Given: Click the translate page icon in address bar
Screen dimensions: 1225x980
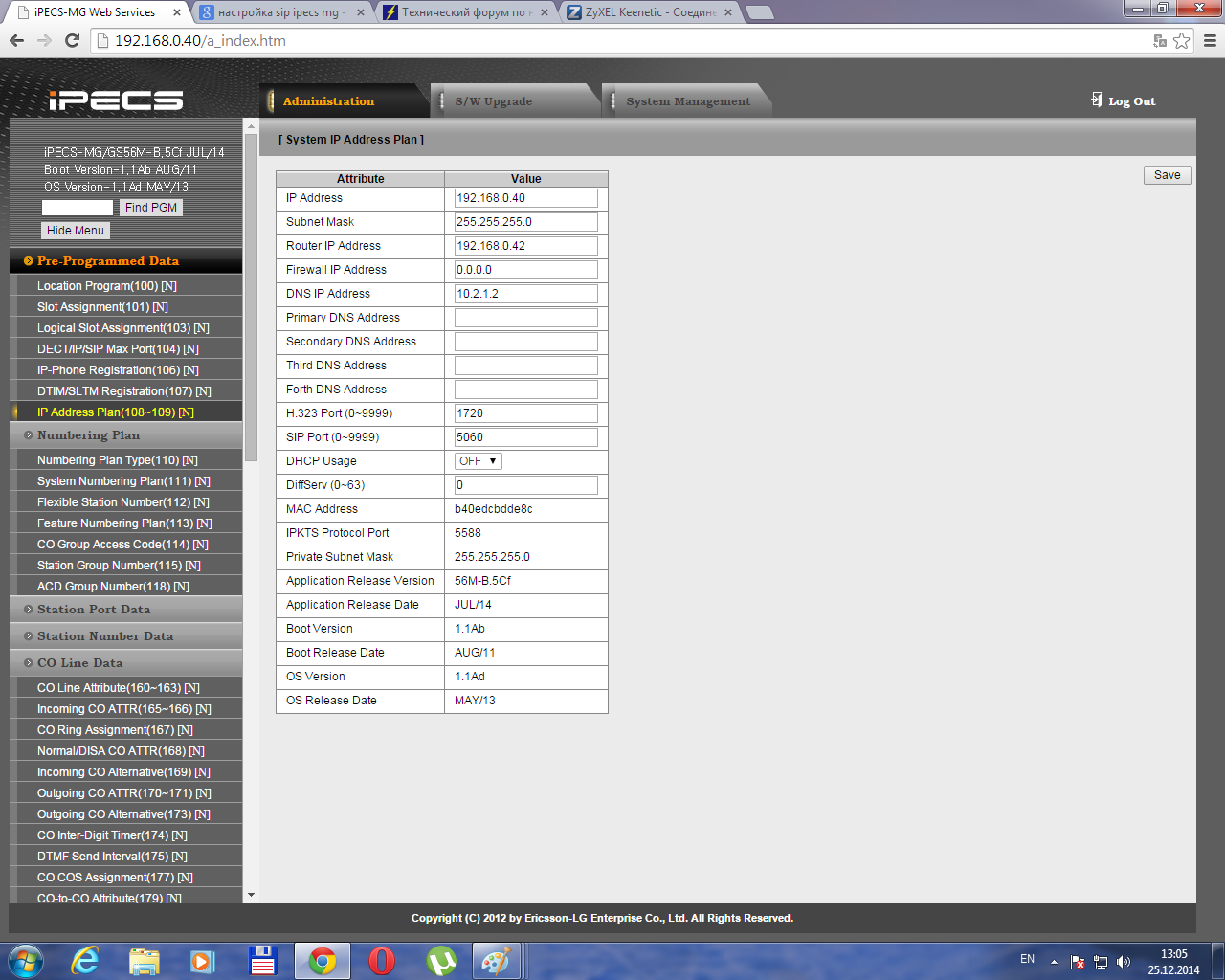Looking at the screenshot, I should [1160, 40].
